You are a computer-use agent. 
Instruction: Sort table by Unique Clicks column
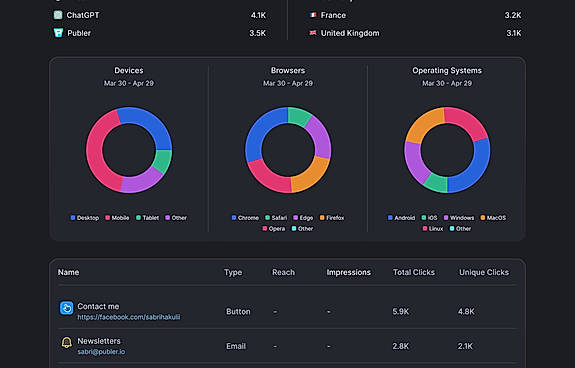[484, 272]
